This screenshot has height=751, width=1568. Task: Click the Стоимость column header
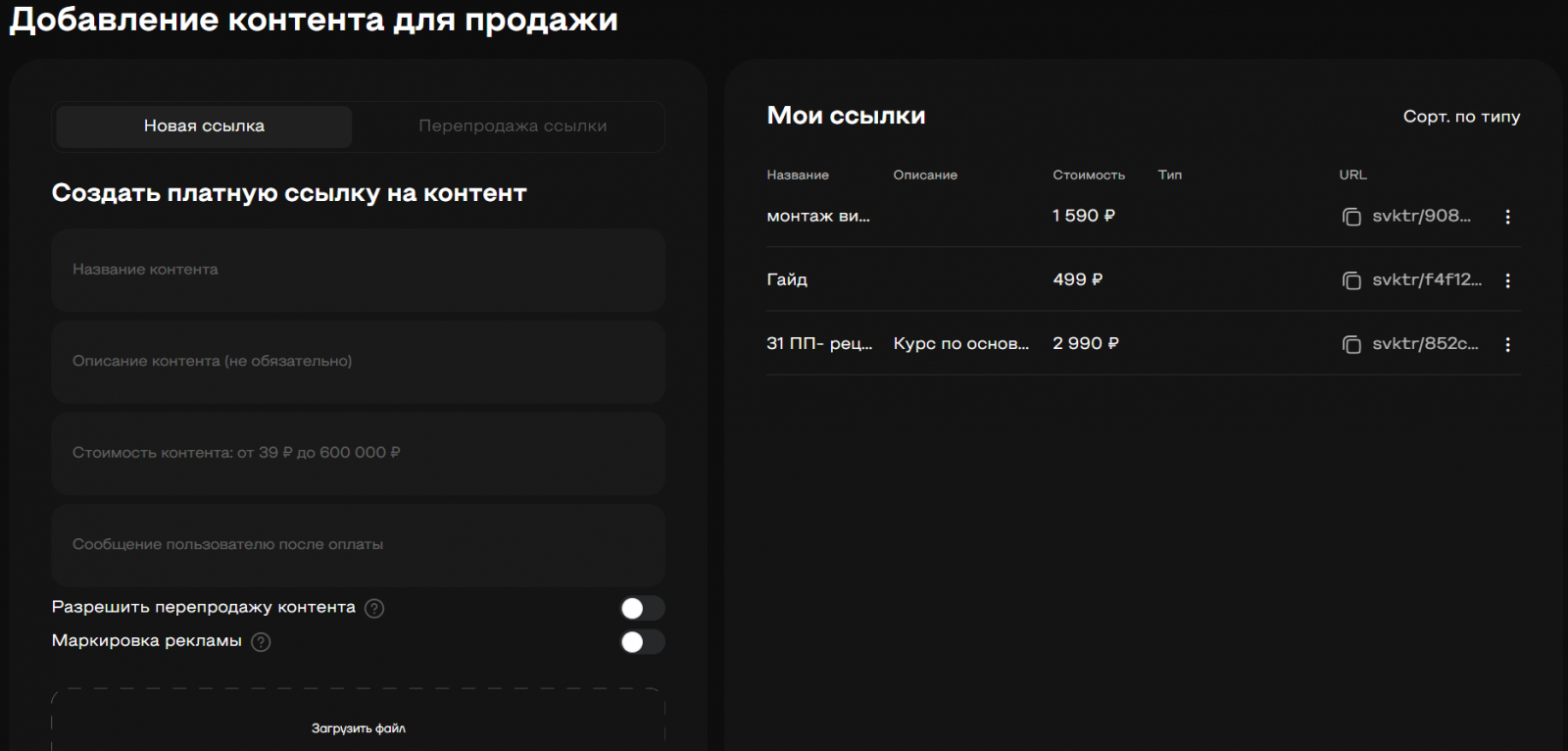[x=1089, y=175]
